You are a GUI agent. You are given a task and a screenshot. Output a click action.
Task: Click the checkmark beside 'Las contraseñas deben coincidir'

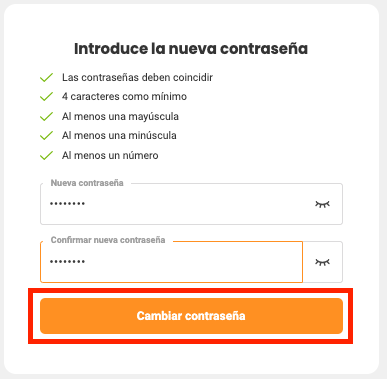tap(46, 77)
